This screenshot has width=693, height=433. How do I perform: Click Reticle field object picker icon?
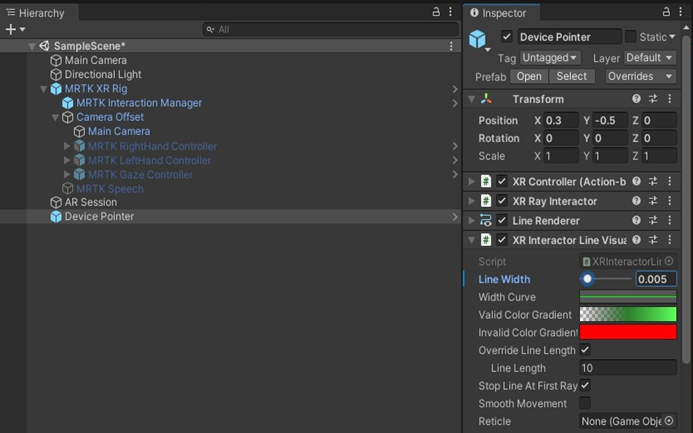point(669,421)
